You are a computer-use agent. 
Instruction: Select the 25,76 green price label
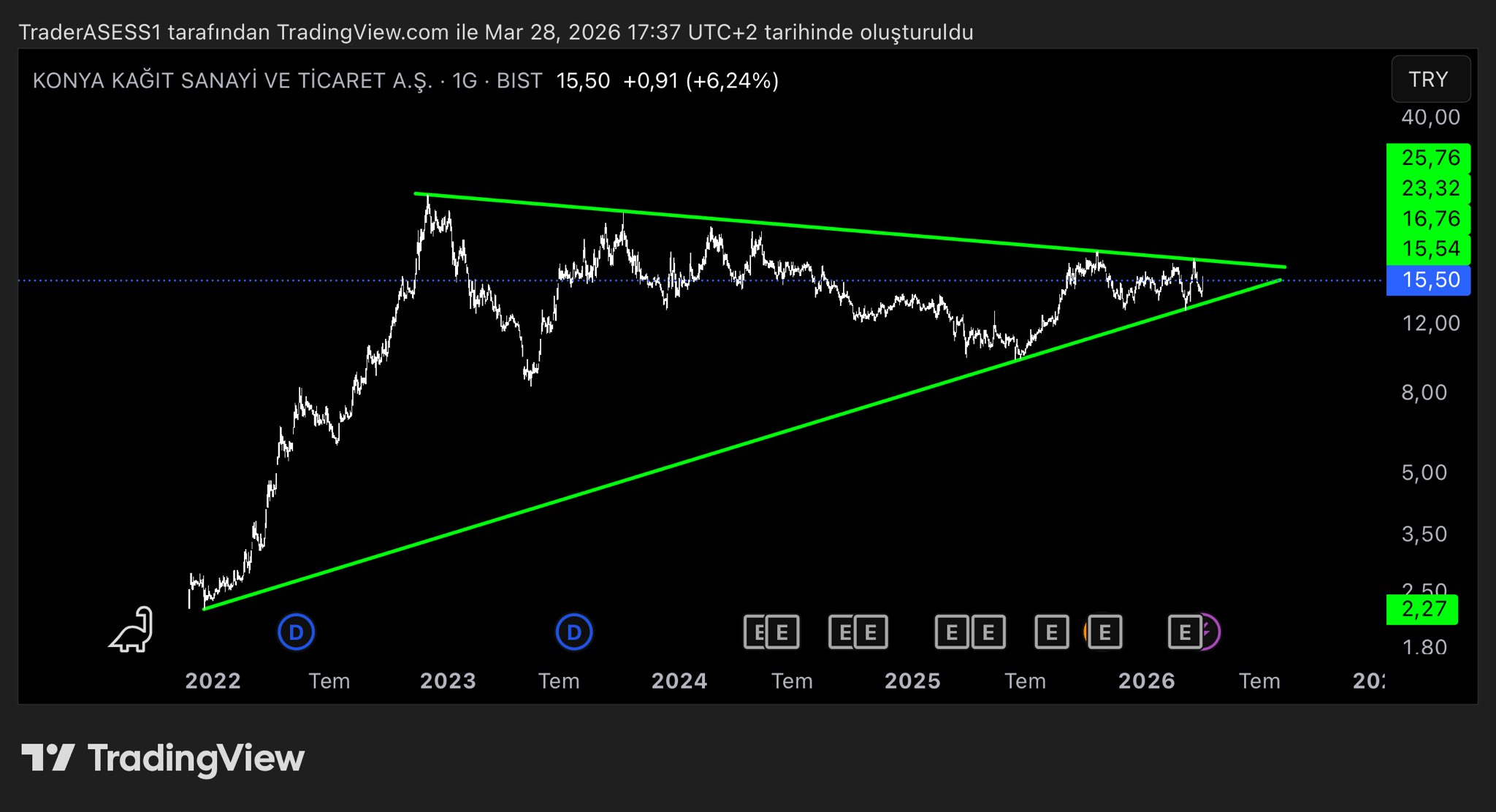tap(1429, 158)
